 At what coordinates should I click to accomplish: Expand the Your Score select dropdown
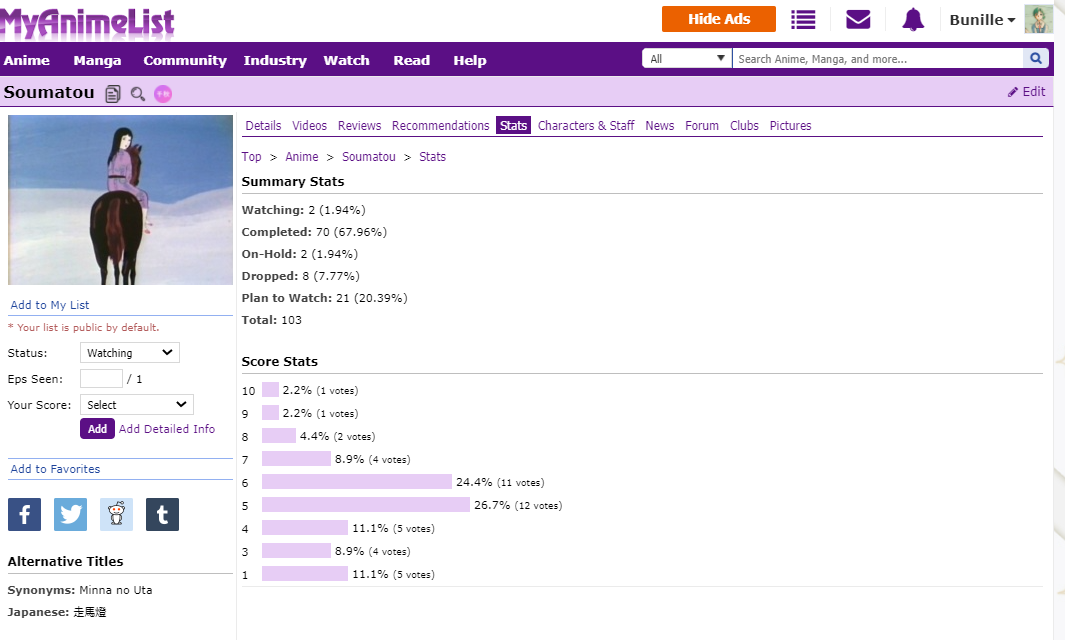(x=136, y=405)
